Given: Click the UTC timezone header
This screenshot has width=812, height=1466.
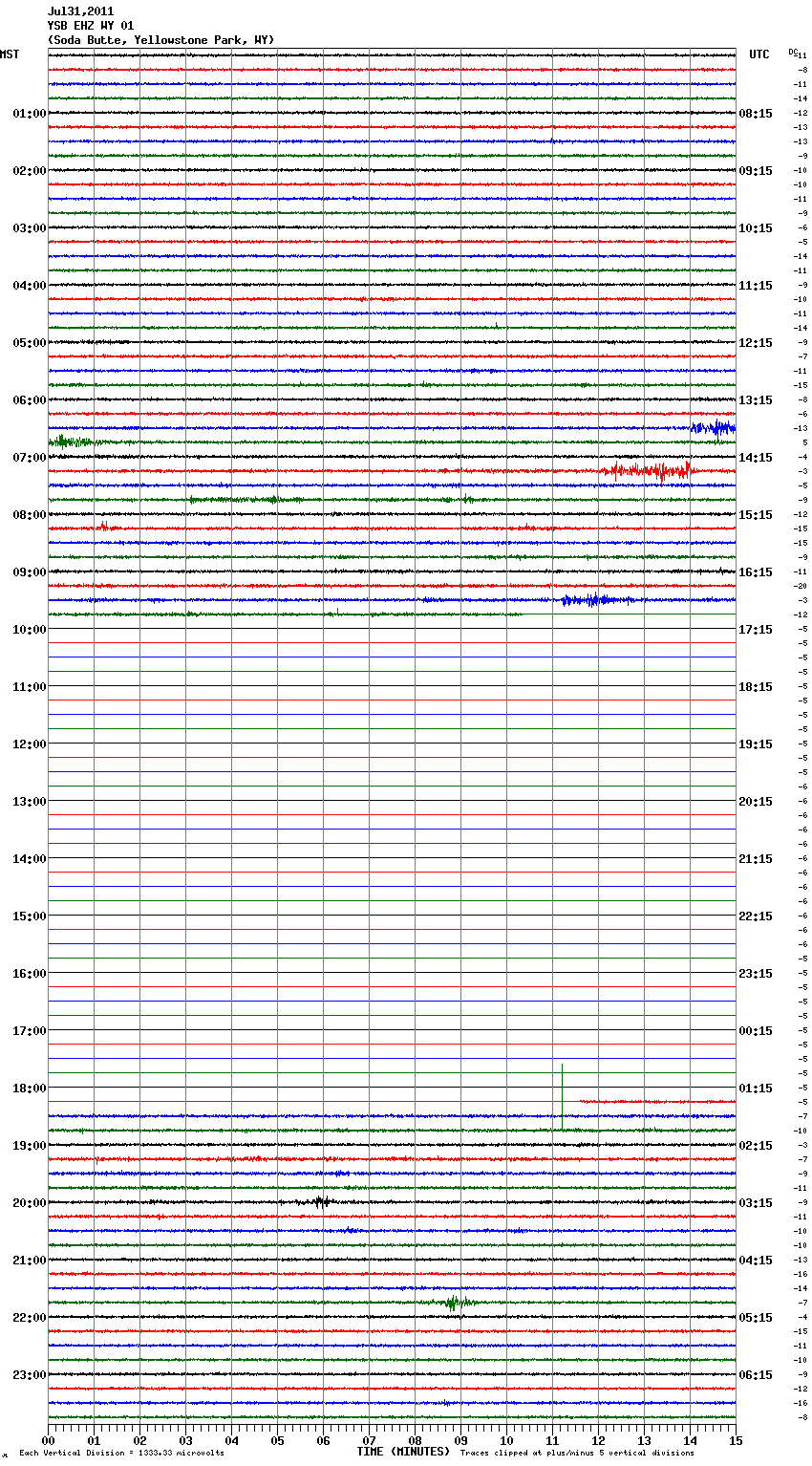Looking at the screenshot, I should (759, 54).
